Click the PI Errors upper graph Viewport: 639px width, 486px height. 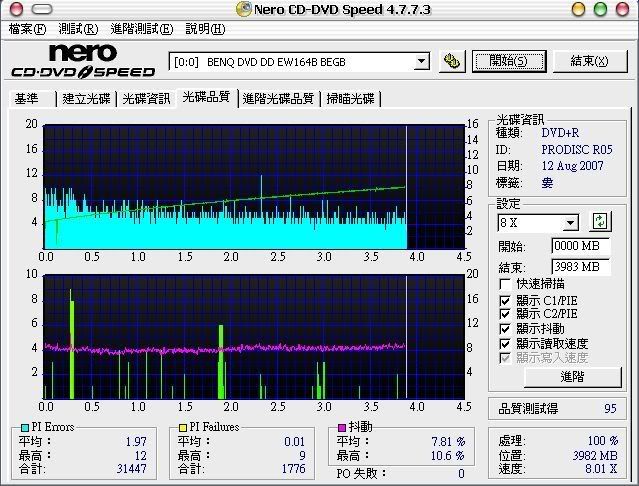(x=254, y=187)
